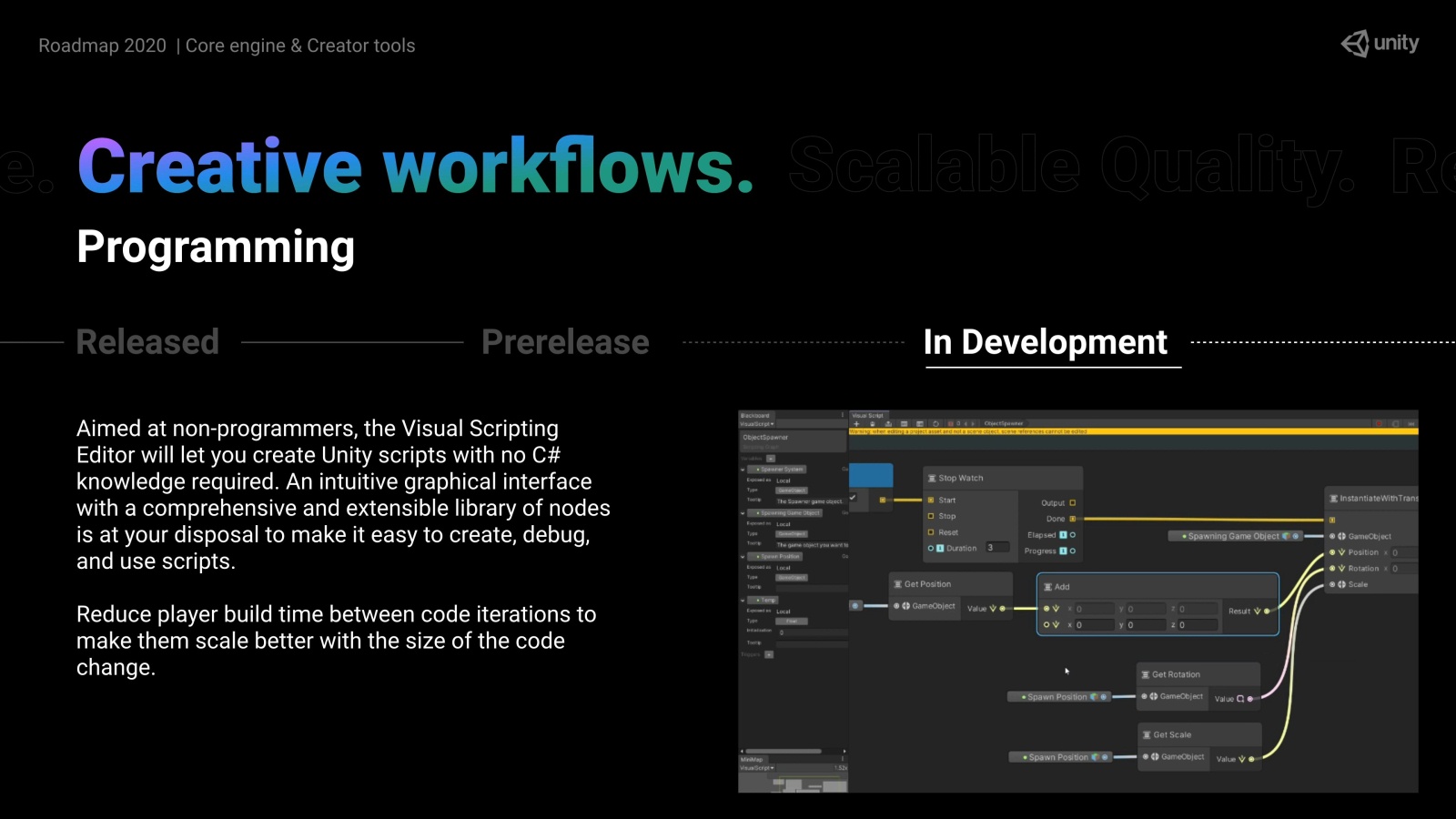This screenshot has height=819, width=1456.
Task: Click Add node Result output port
Action: point(1267,612)
